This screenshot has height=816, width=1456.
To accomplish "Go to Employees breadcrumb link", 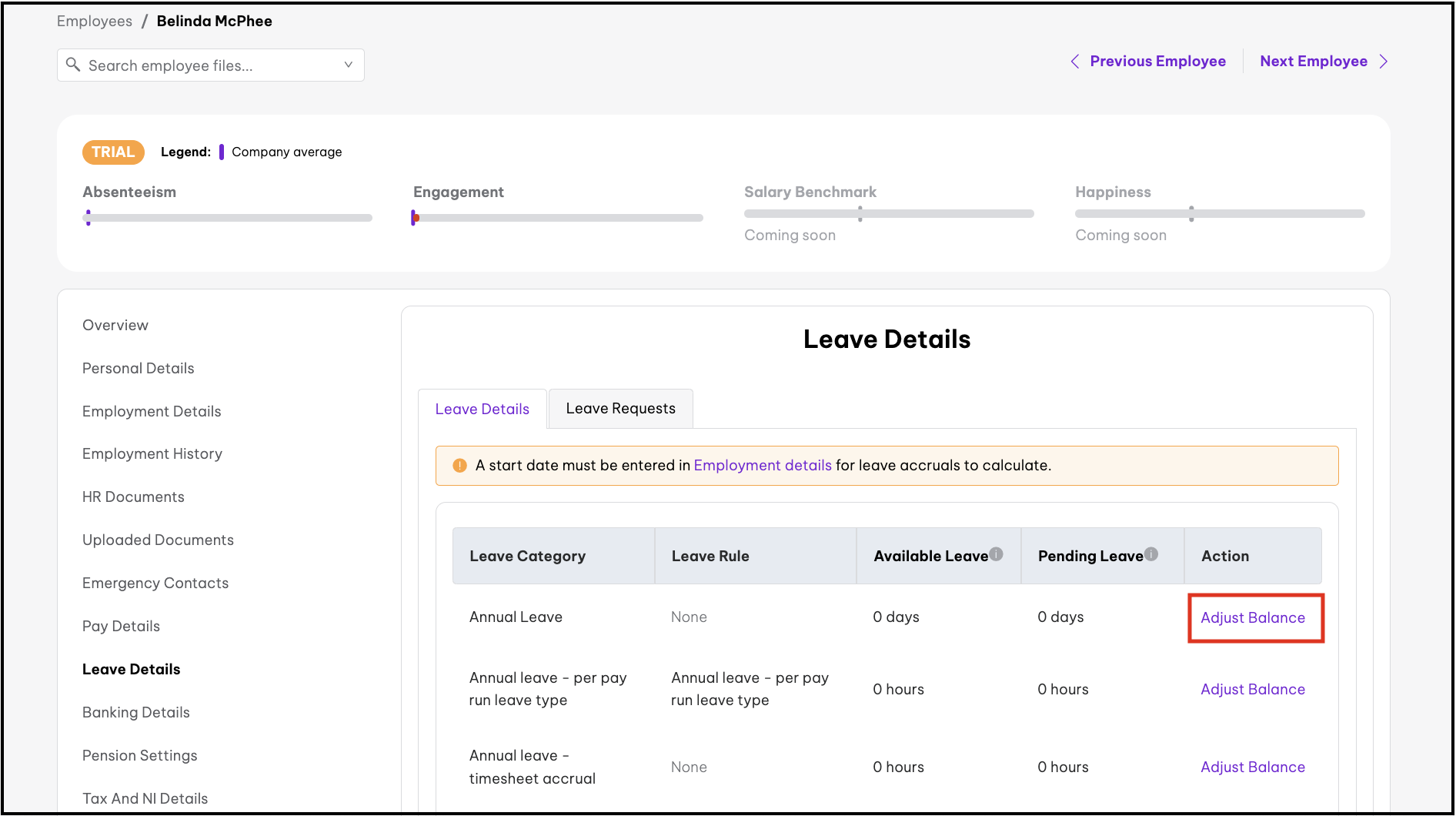I will (95, 22).
